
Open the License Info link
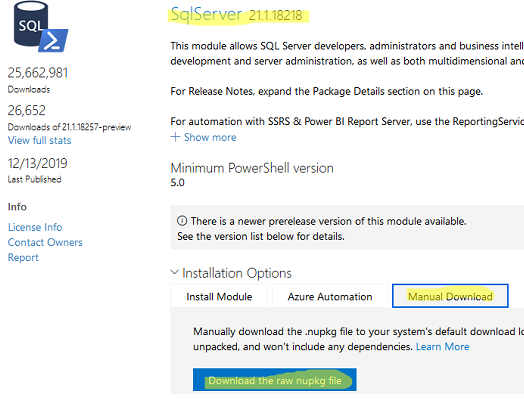35,227
